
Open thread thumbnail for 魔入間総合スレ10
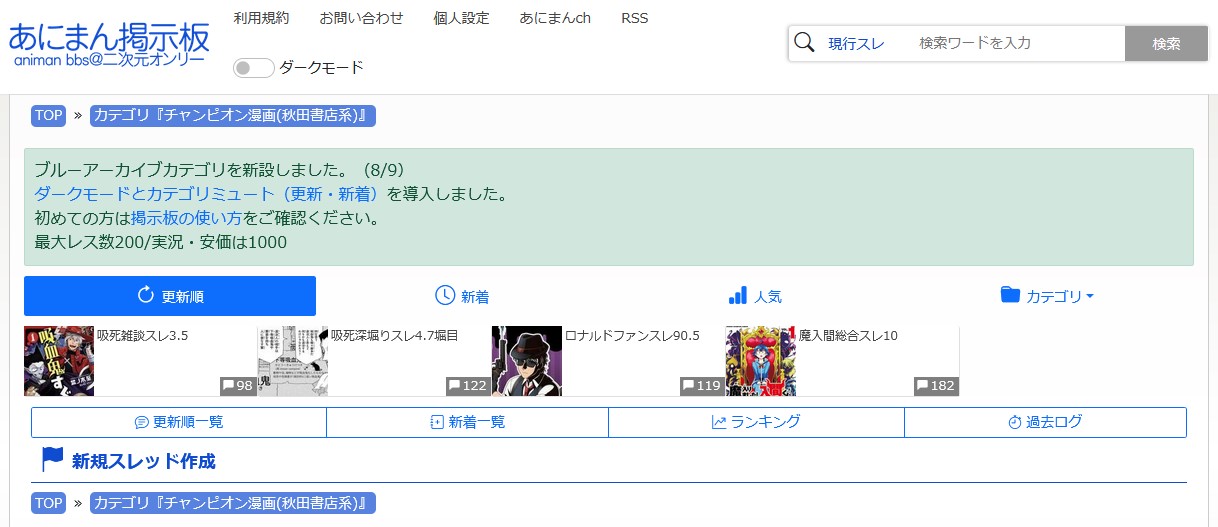click(x=761, y=361)
